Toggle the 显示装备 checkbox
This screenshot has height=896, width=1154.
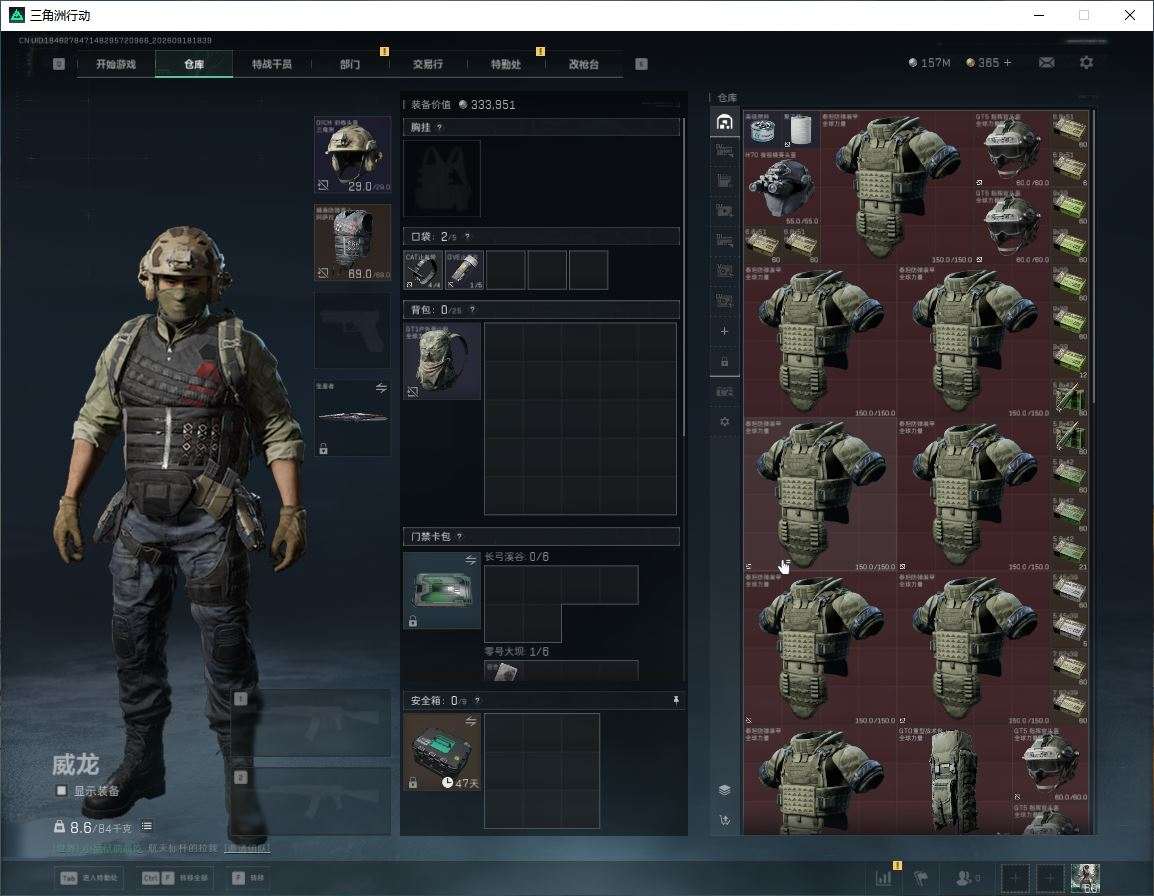point(62,791)
